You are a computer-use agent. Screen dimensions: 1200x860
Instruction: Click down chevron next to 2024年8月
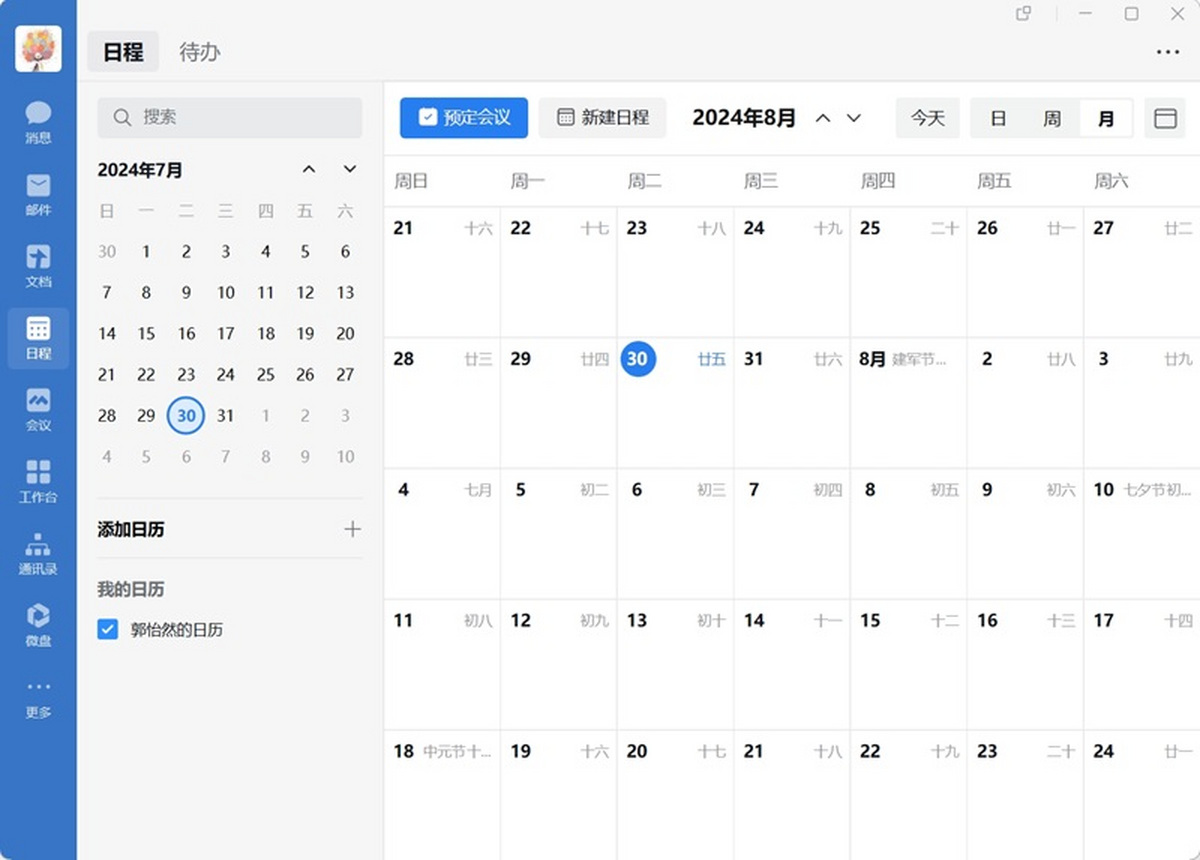[x=854, y=118]
